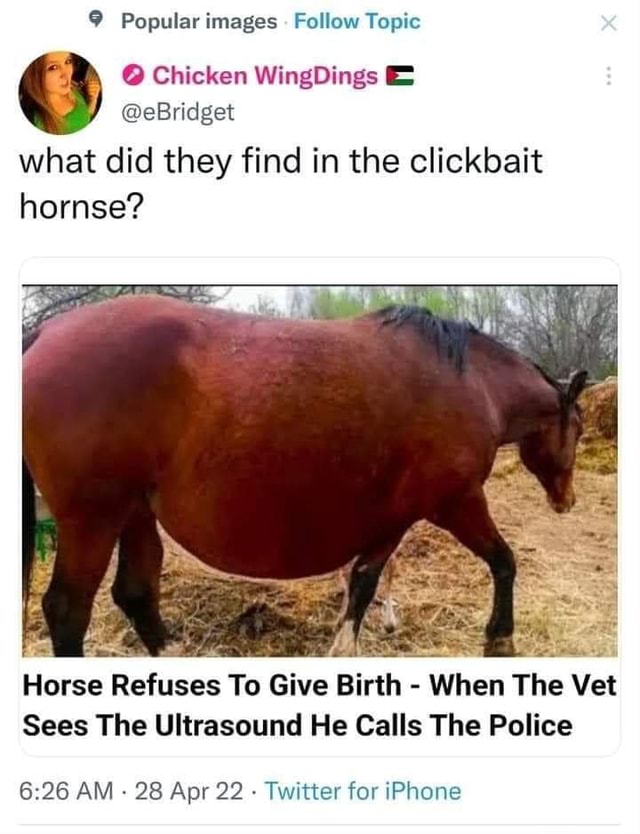
Task: Open the three-dot more options menu
Action: [x=609, y=76]
